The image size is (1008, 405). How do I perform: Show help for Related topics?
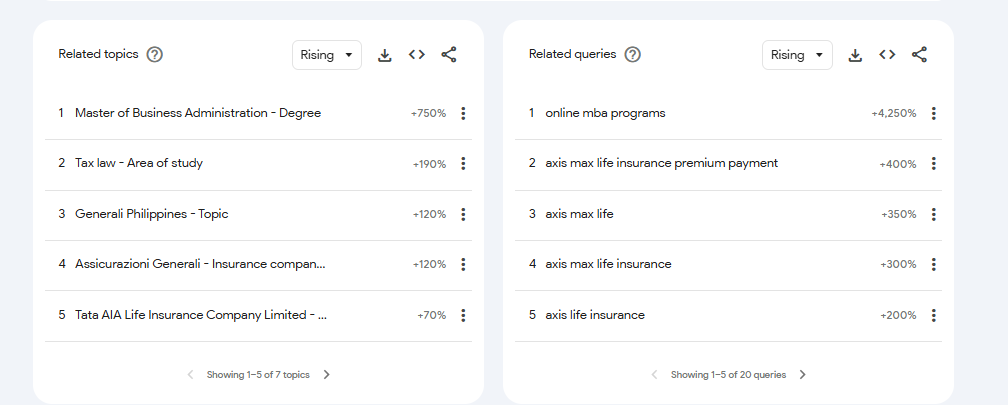click(155, 55)
